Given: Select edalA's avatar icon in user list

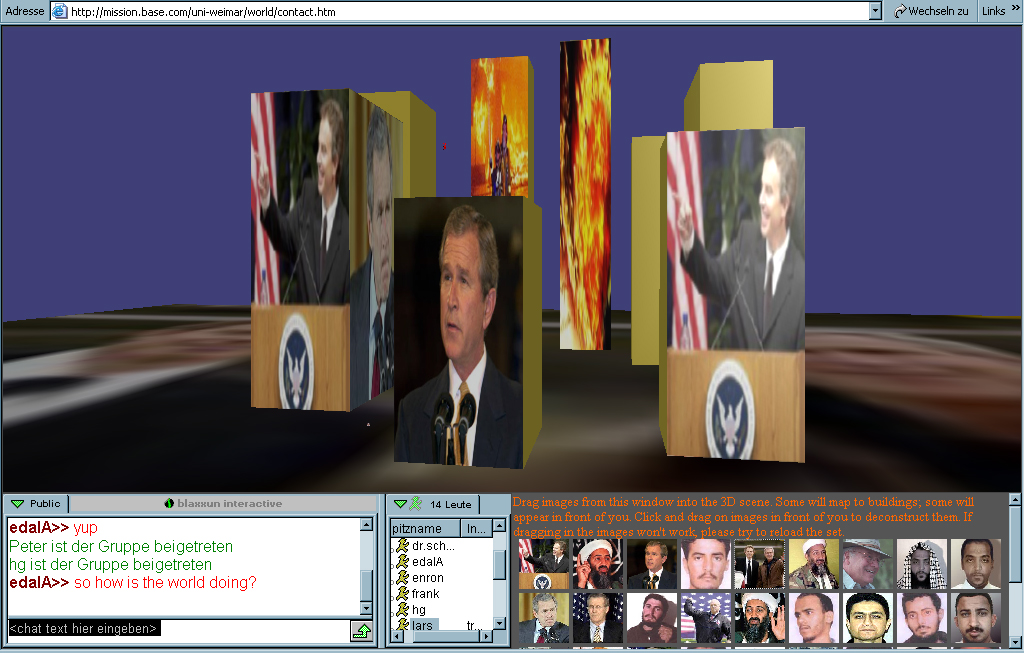Looking at the screenshot, I should [401, 562].
